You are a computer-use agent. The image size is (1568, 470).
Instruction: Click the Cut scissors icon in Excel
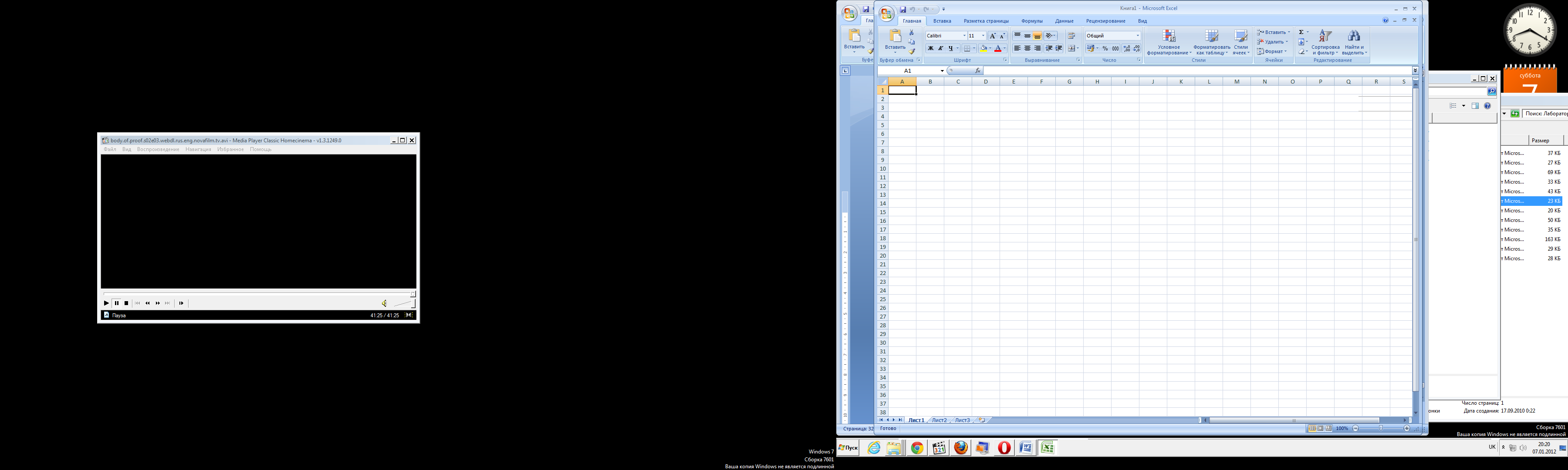[x=911, y=33]
